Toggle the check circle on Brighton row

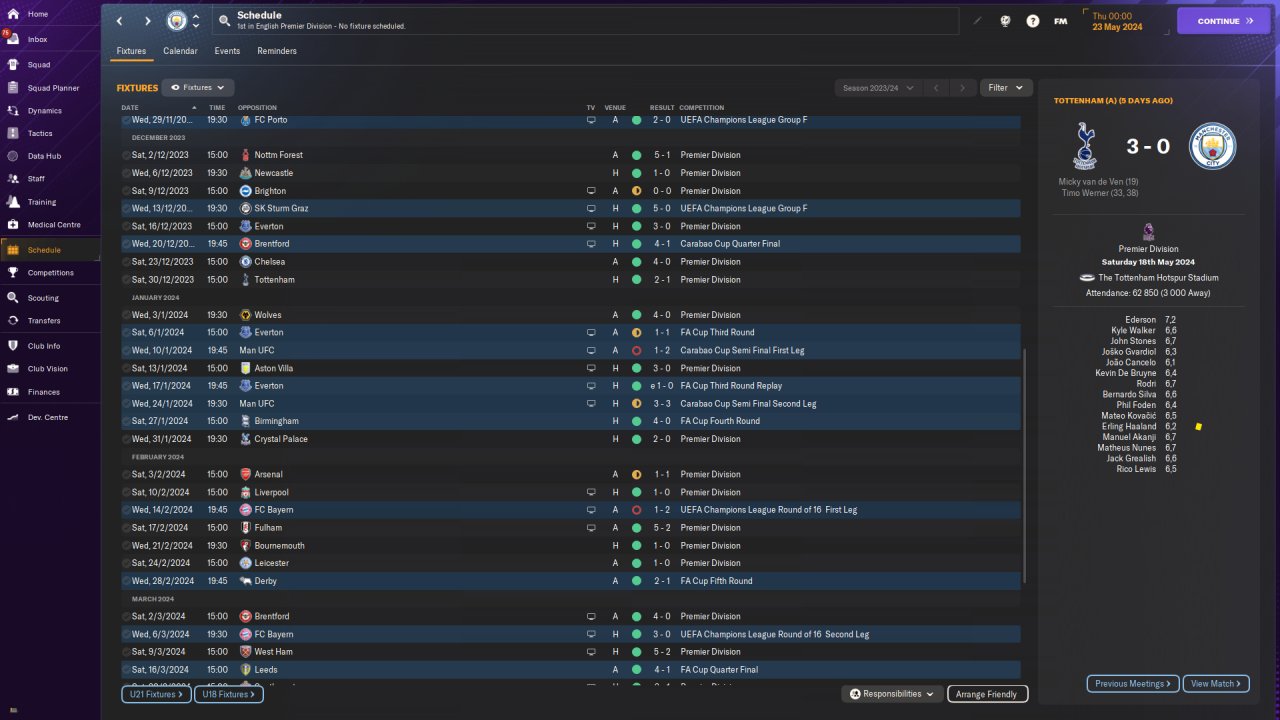pos(126,191)
